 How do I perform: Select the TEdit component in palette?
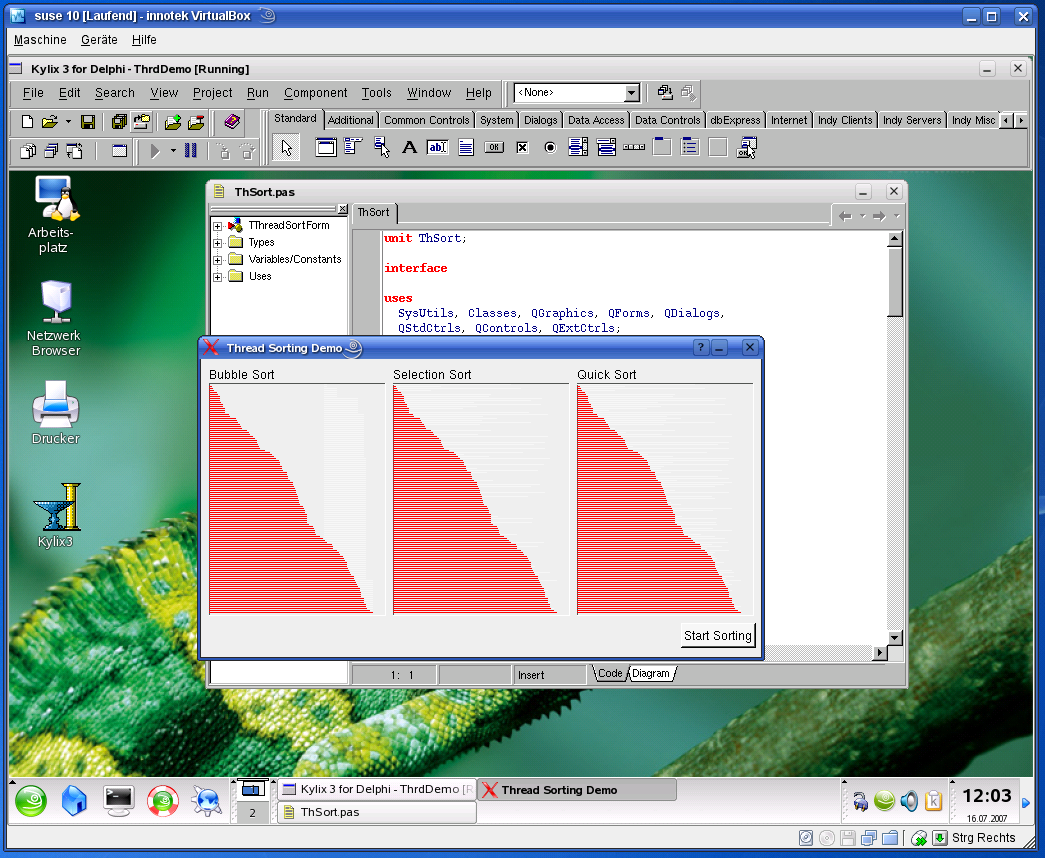pos(437,148)
